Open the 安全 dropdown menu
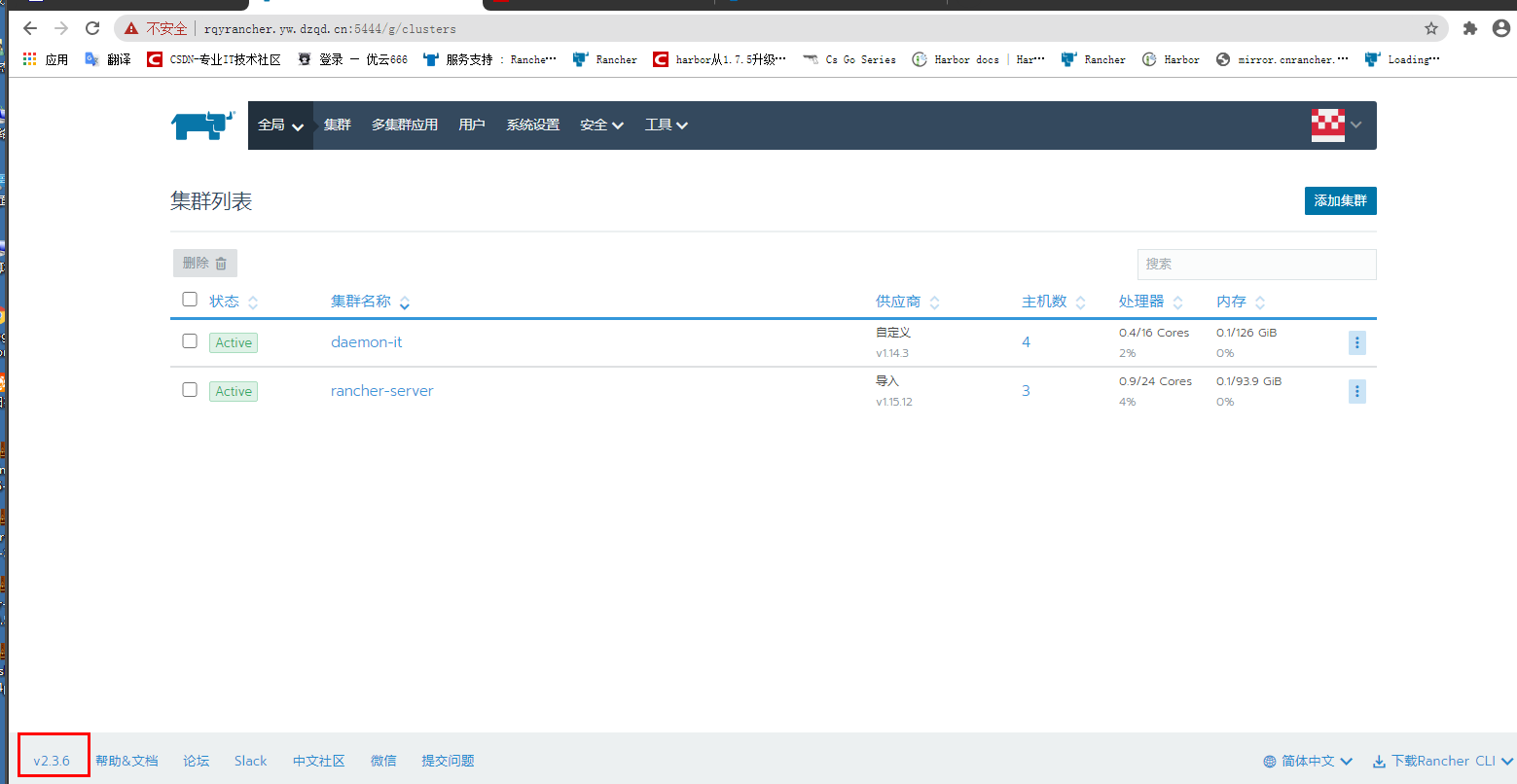 tap(600, 125)
